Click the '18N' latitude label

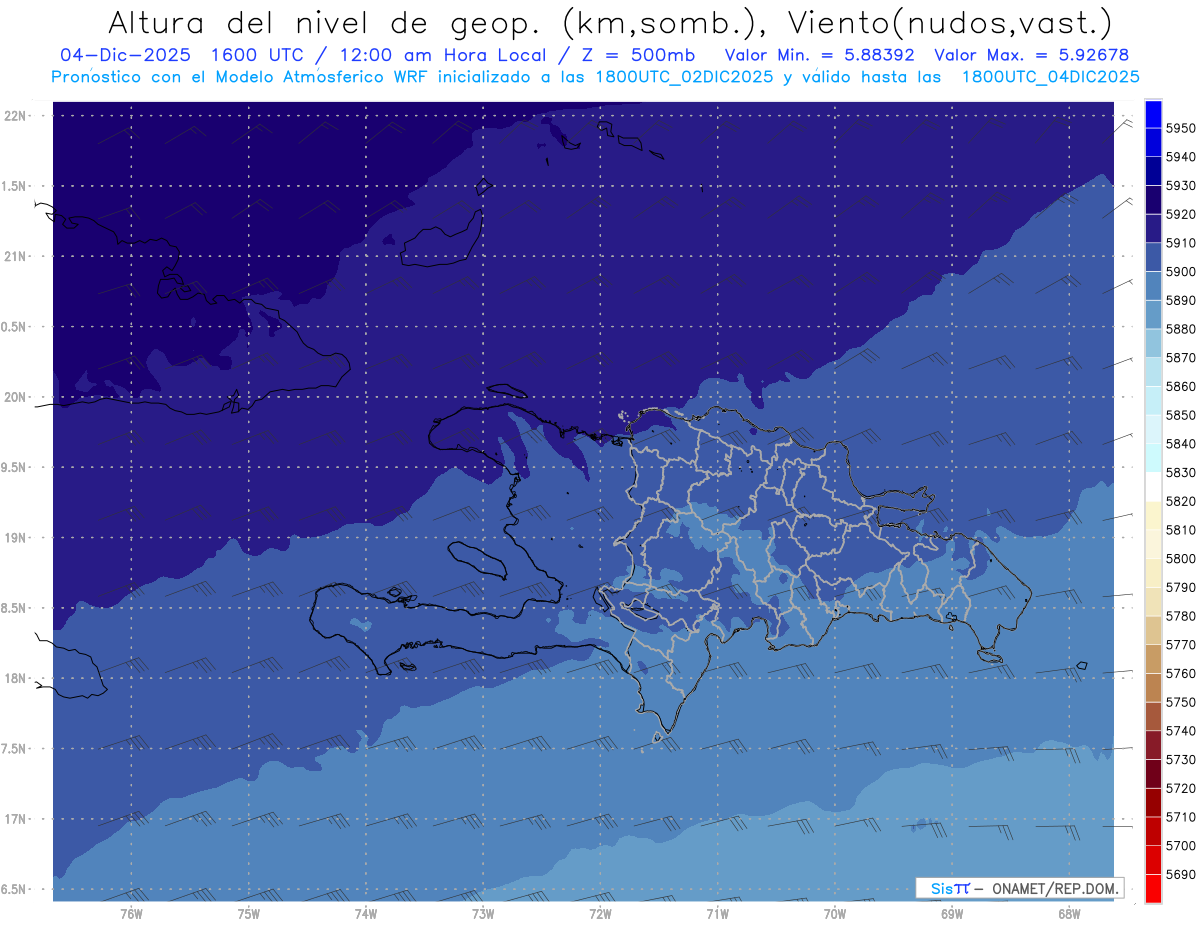tap(17, 678)
